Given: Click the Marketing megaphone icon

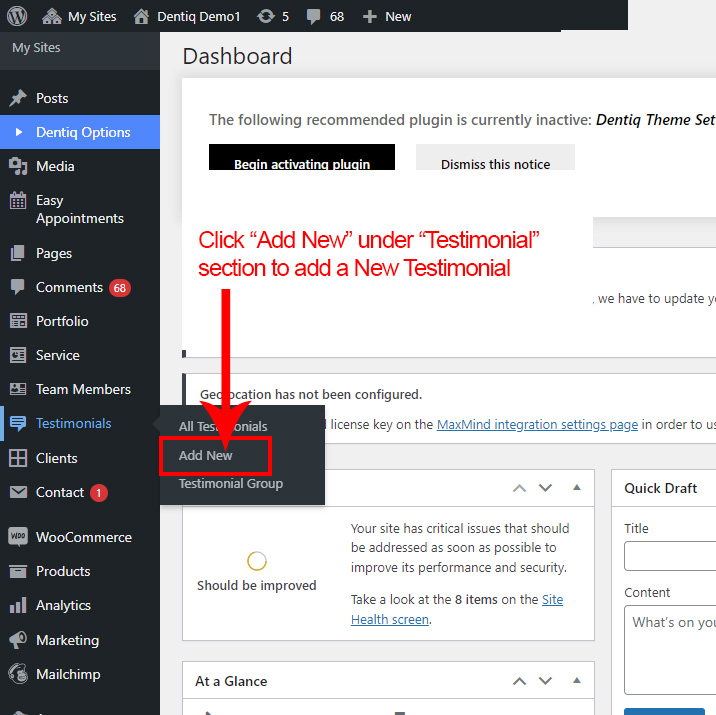Looking at the screenshot, I should [x=18, y=640].
